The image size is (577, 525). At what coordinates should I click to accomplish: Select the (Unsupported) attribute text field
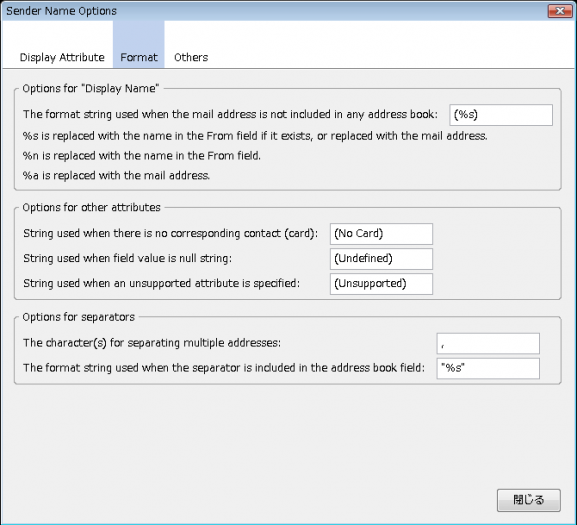click(x=381, y=284)
